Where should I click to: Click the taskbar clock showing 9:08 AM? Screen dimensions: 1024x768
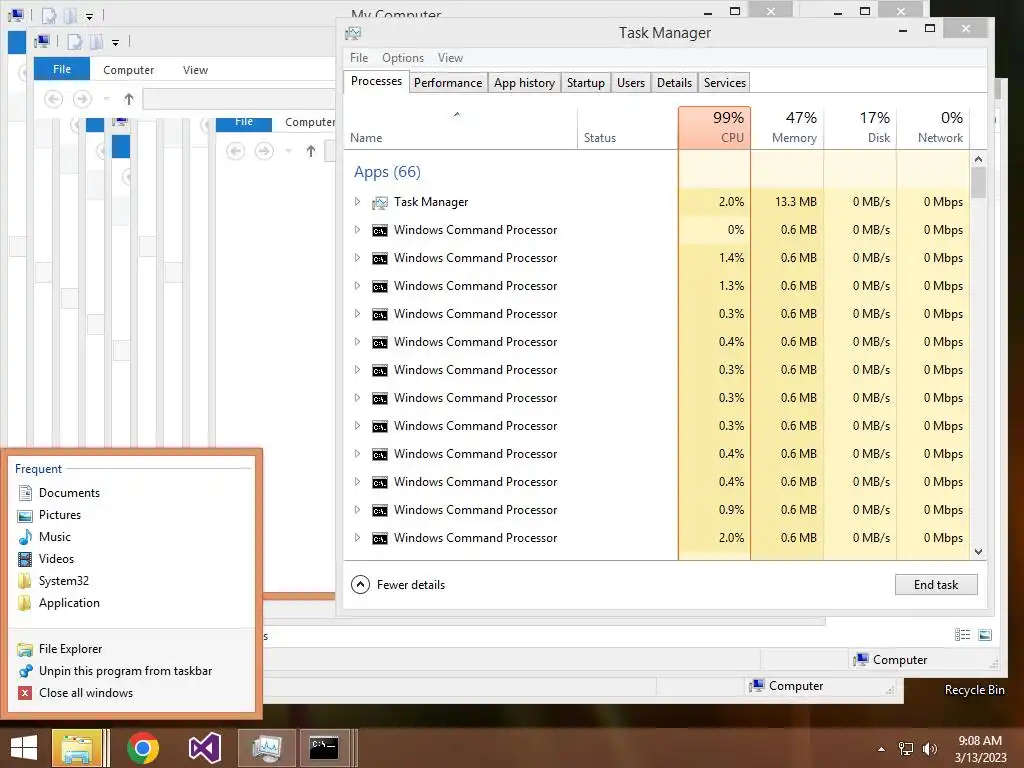click(x=980, y=749)
